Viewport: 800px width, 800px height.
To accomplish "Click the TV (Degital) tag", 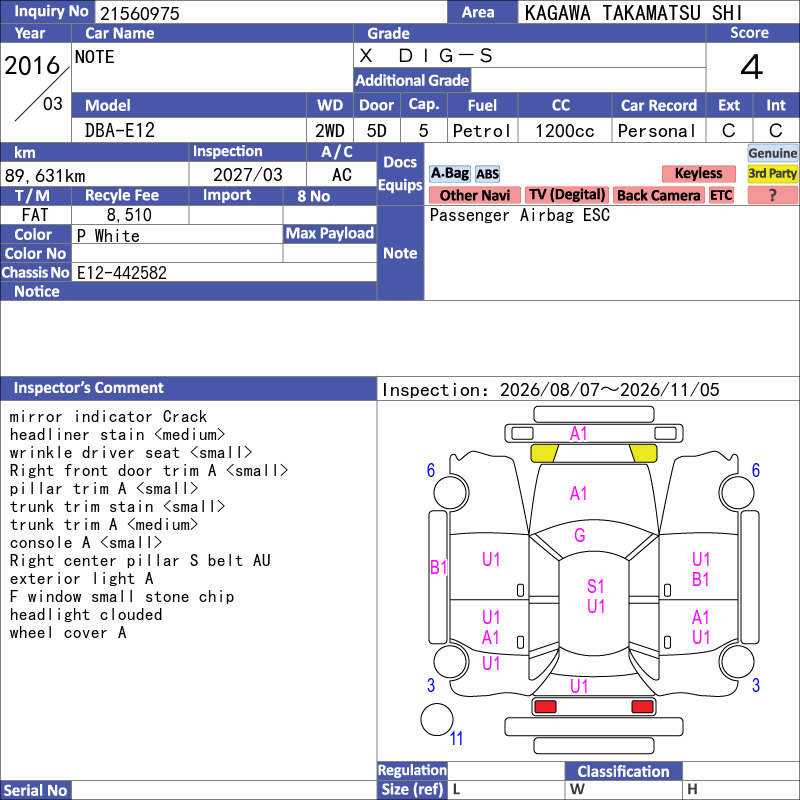I will (567, 195).
